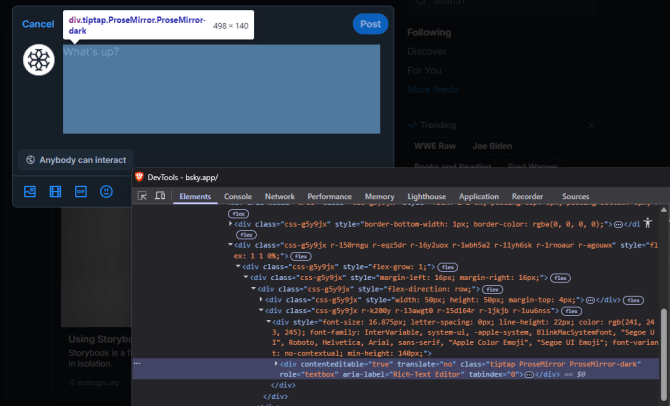Screen dimensions: 670x406
Task: Select the Following feed link
Action: [429, 32]
